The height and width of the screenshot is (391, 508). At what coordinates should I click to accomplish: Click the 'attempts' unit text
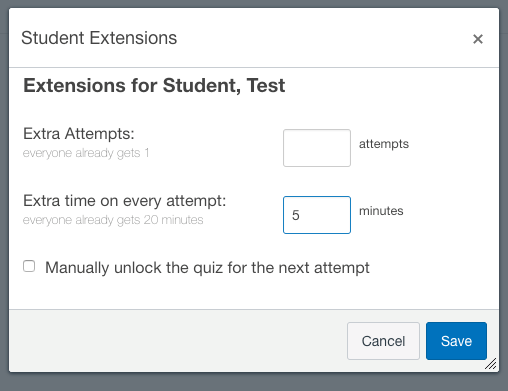point(384,144)
